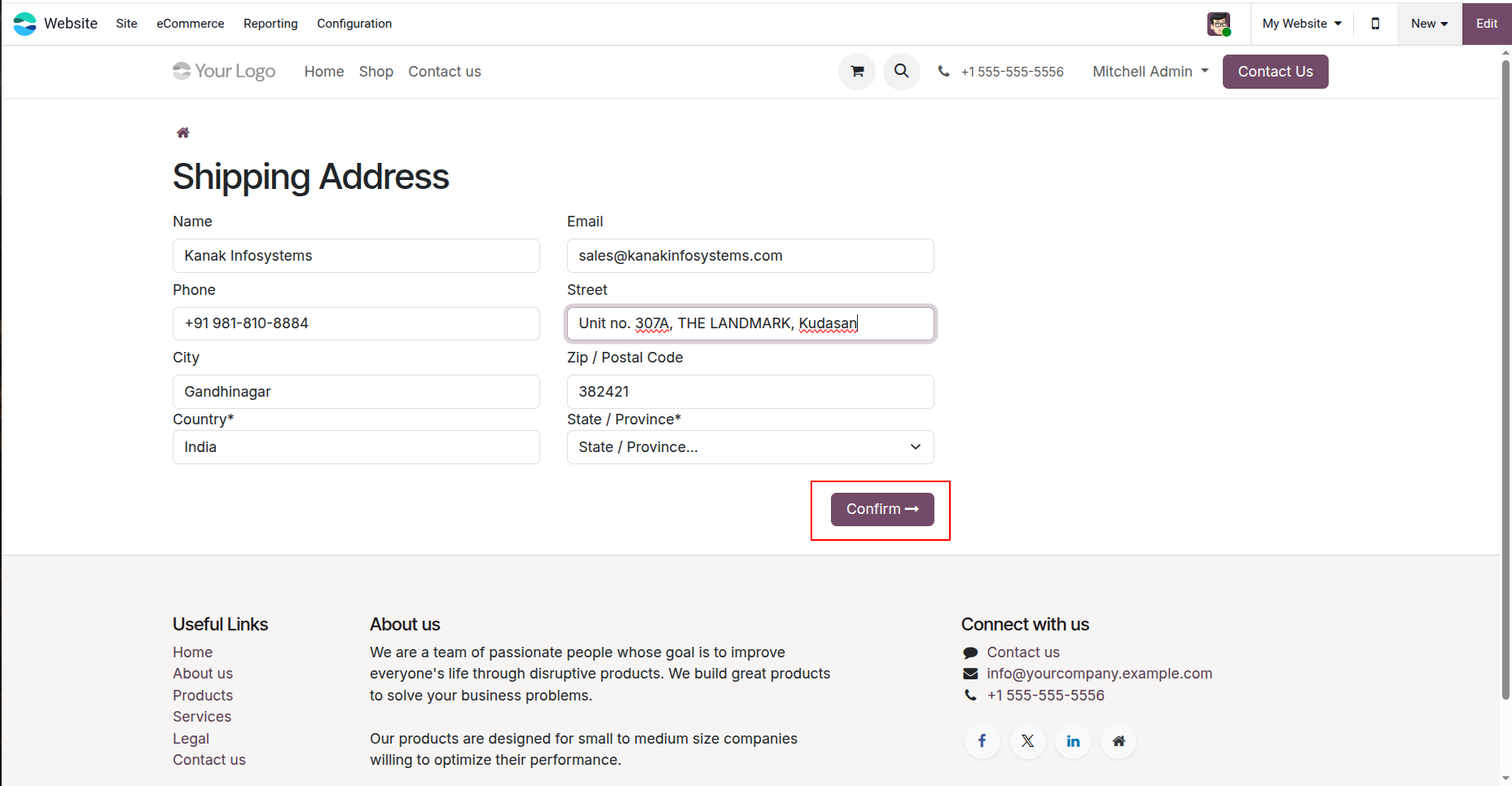Click into the Zip / Postal Code field

point(750,392)
